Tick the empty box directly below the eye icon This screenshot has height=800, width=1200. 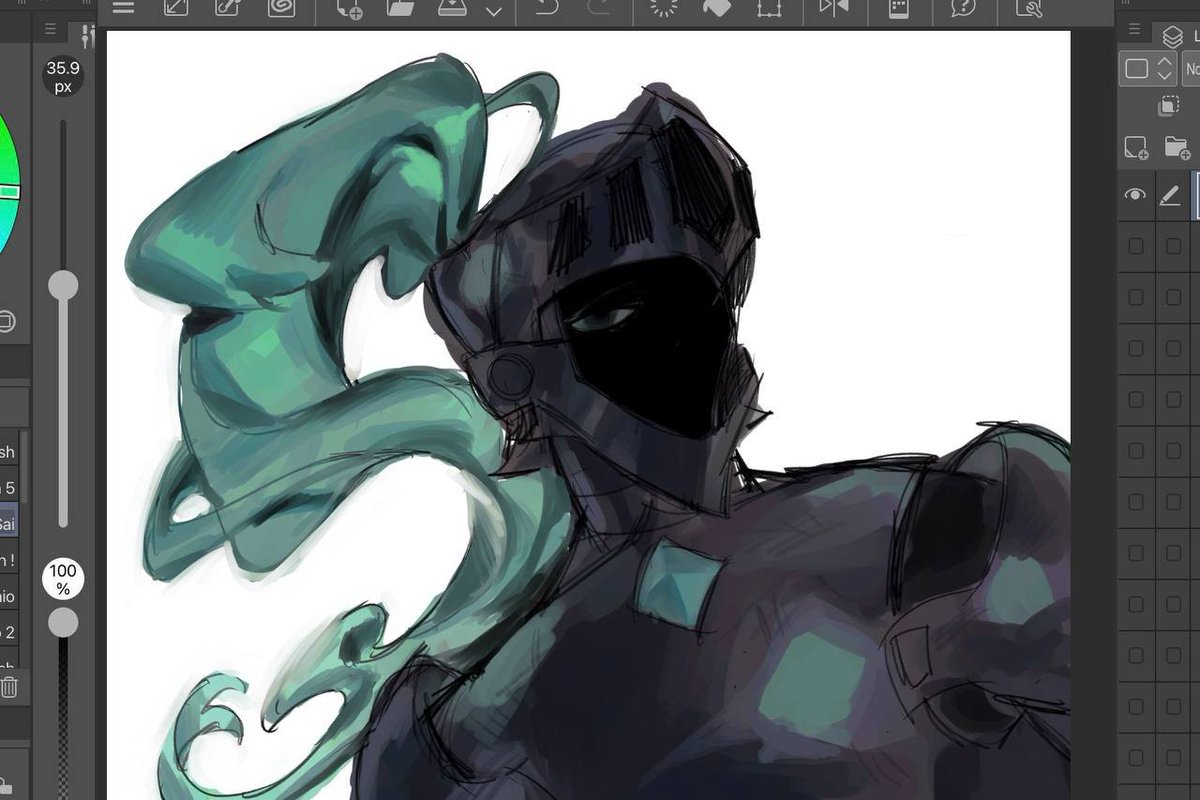tap(1136, 246)
